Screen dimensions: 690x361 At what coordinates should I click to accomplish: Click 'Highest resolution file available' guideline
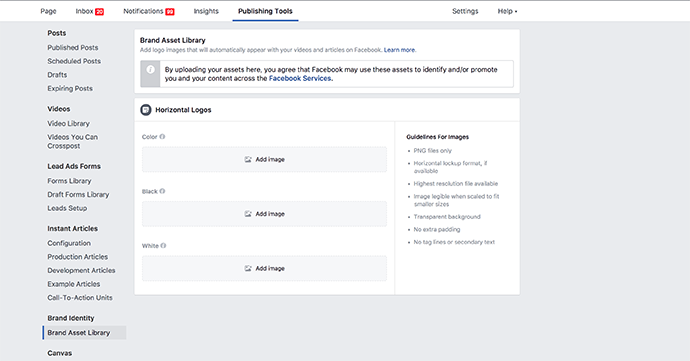456,184
